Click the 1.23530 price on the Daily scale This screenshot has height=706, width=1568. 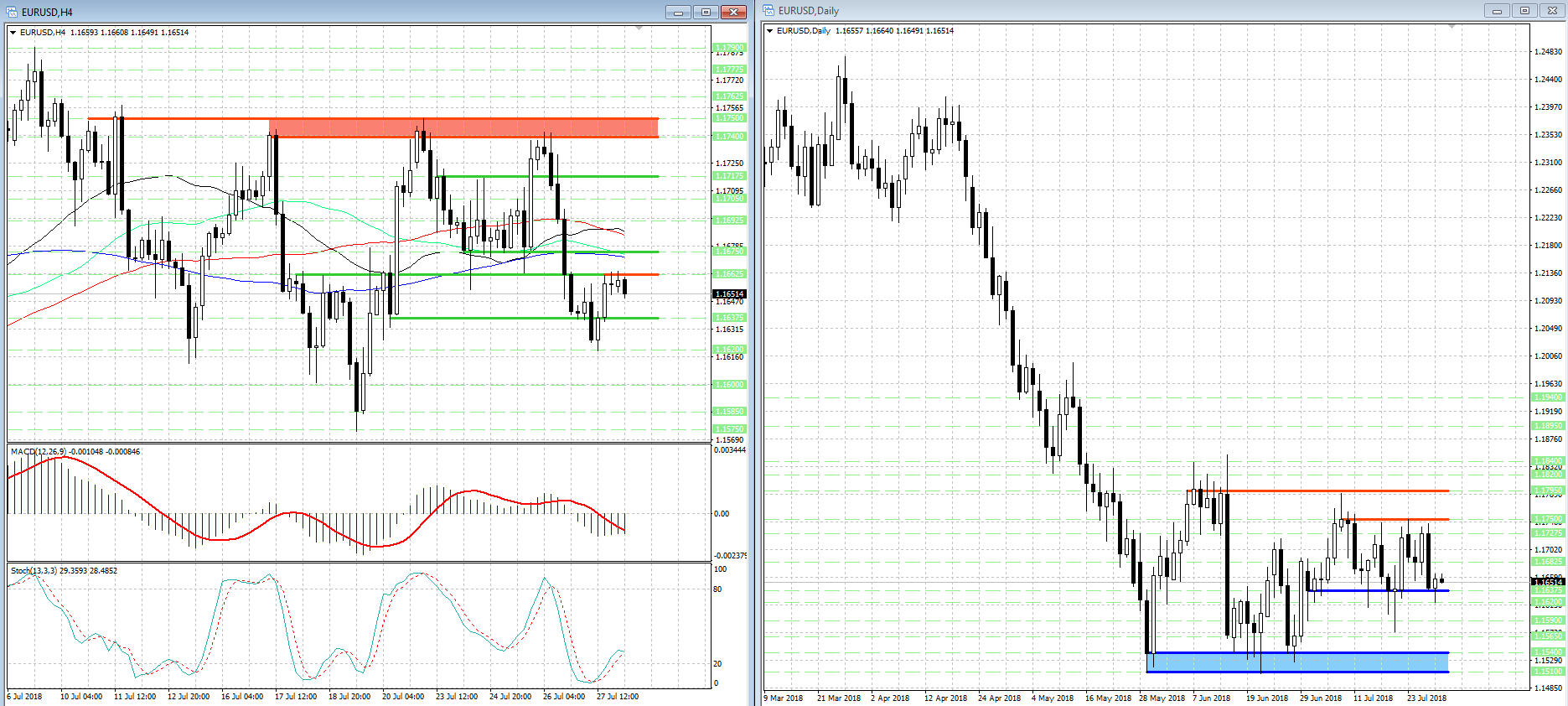pos(1549,135)
